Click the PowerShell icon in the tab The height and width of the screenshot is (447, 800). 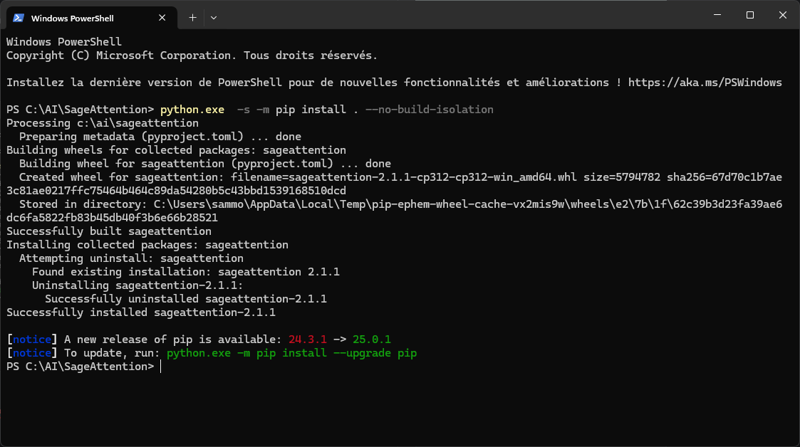[x=18, y=18]
